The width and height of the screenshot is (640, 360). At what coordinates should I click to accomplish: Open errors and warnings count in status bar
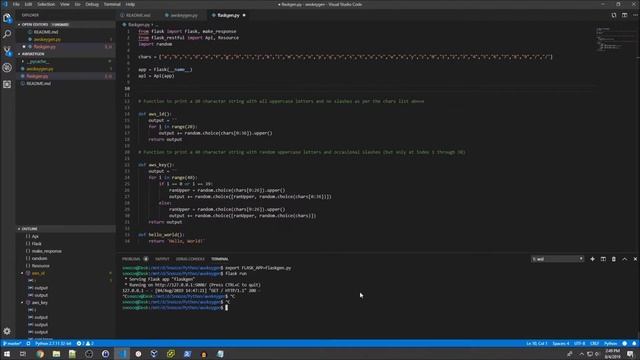pyautogui.click(x=85, y=343)
